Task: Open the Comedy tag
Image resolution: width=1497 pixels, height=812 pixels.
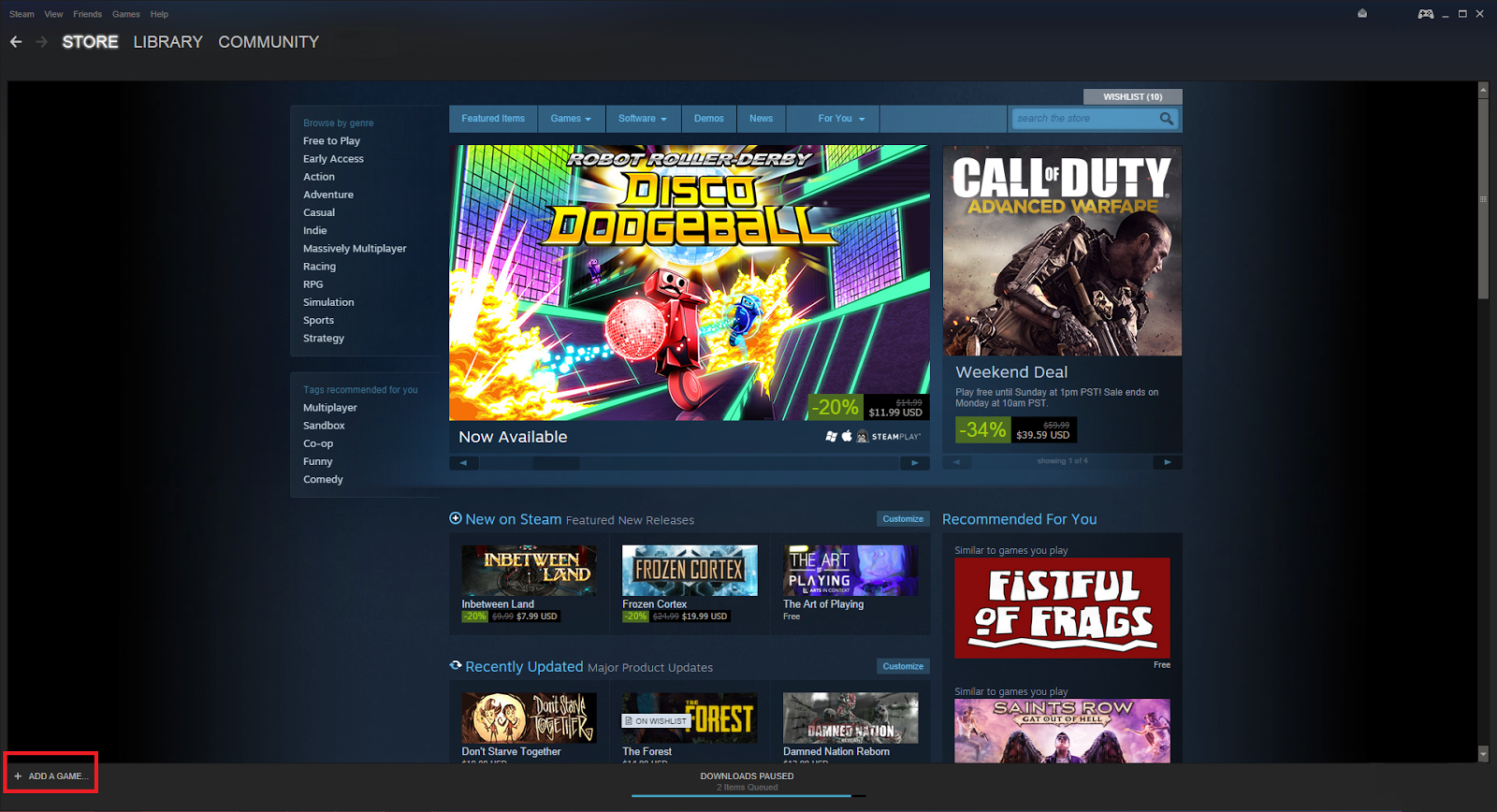Action: (323, 480)
